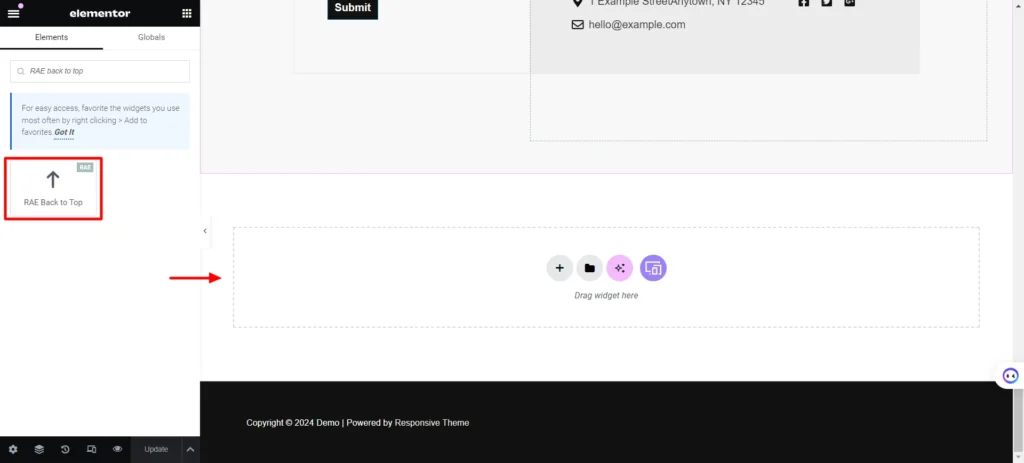Toggle Responsive Mode icon
1024x463 pixels.
tap(91, 449)
